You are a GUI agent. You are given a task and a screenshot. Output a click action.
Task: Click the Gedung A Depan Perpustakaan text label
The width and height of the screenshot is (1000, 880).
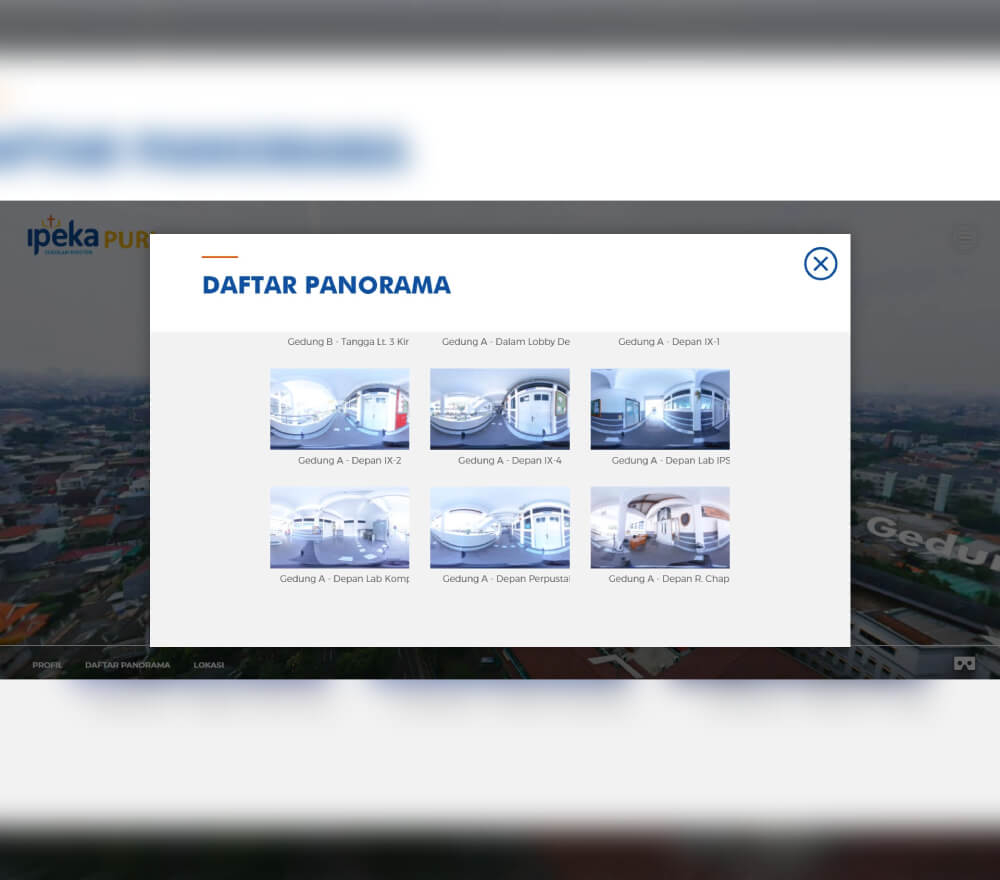click(x=505, y=579)
